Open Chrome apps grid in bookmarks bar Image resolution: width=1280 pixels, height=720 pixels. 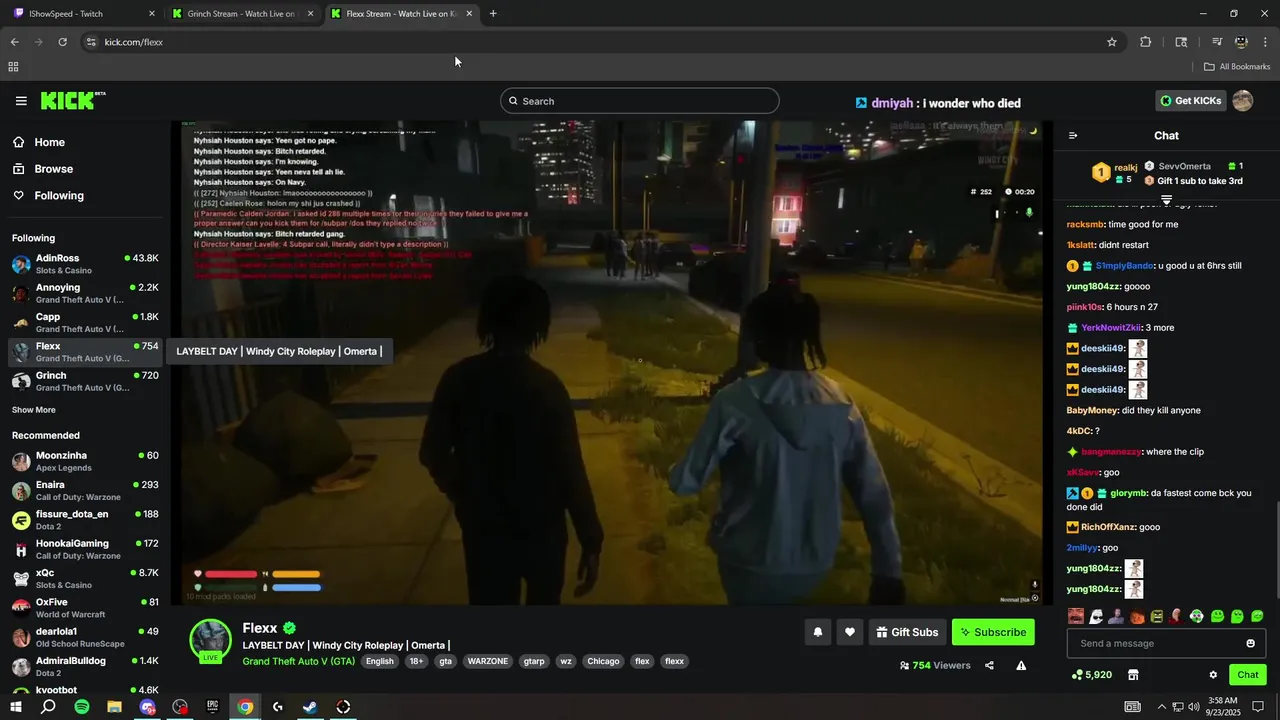[13, 67]
